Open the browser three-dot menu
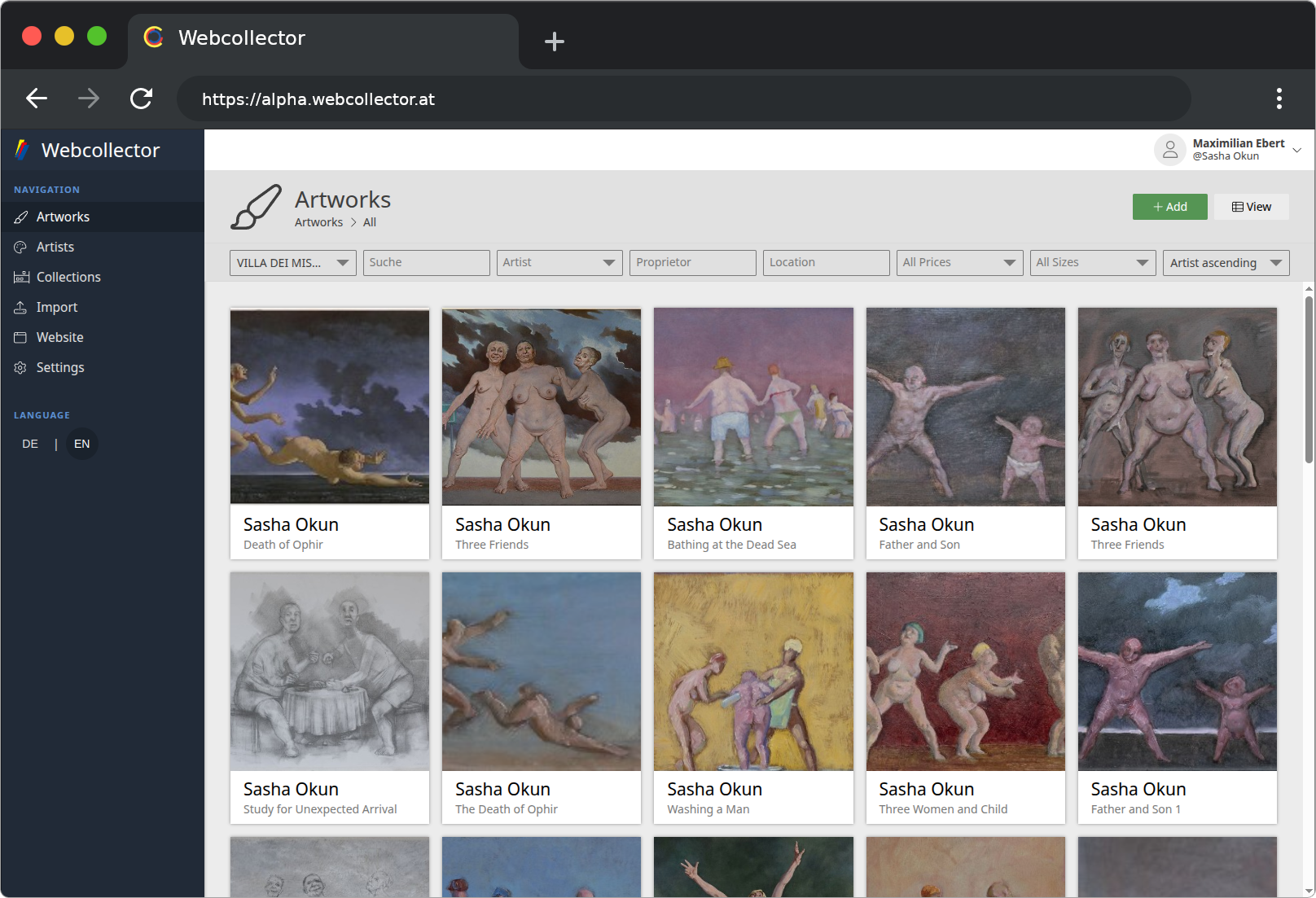The height and width of the screenshot is (898, 1316). (x=1279, y=99)
